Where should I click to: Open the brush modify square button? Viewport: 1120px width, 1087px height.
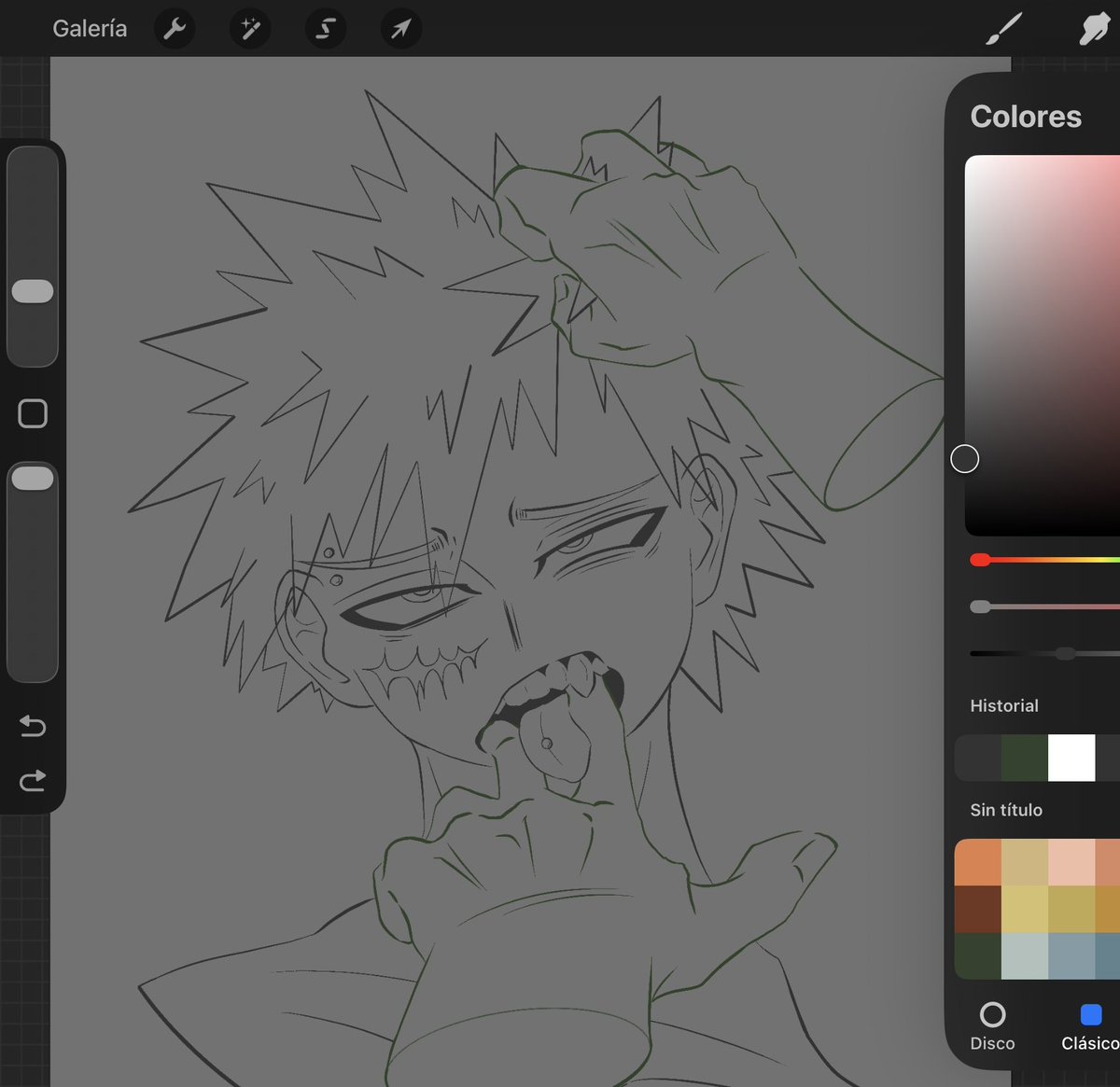(33, 412)
